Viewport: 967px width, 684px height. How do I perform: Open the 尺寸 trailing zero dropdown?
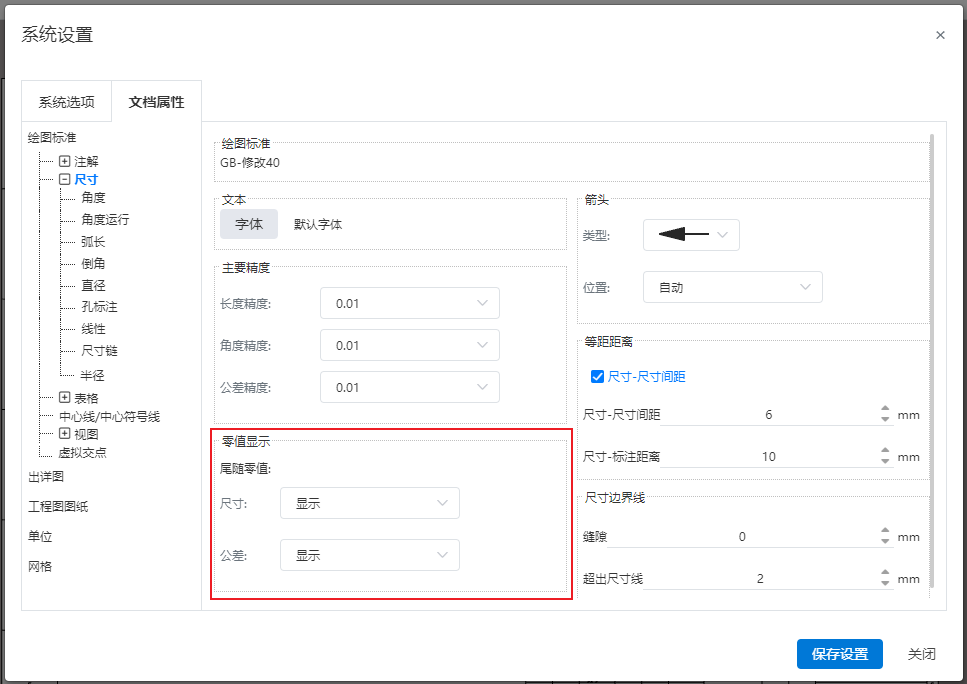coord(369,503)
